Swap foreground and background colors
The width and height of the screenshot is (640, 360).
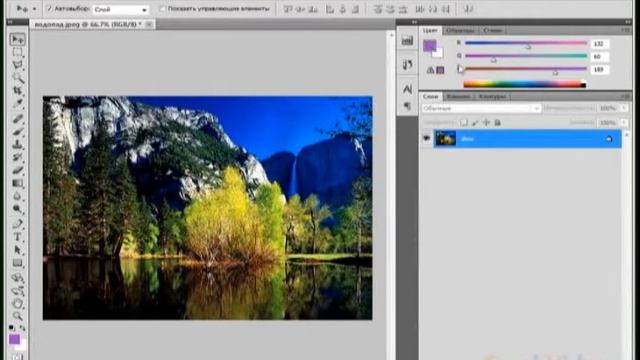[22, 328]
